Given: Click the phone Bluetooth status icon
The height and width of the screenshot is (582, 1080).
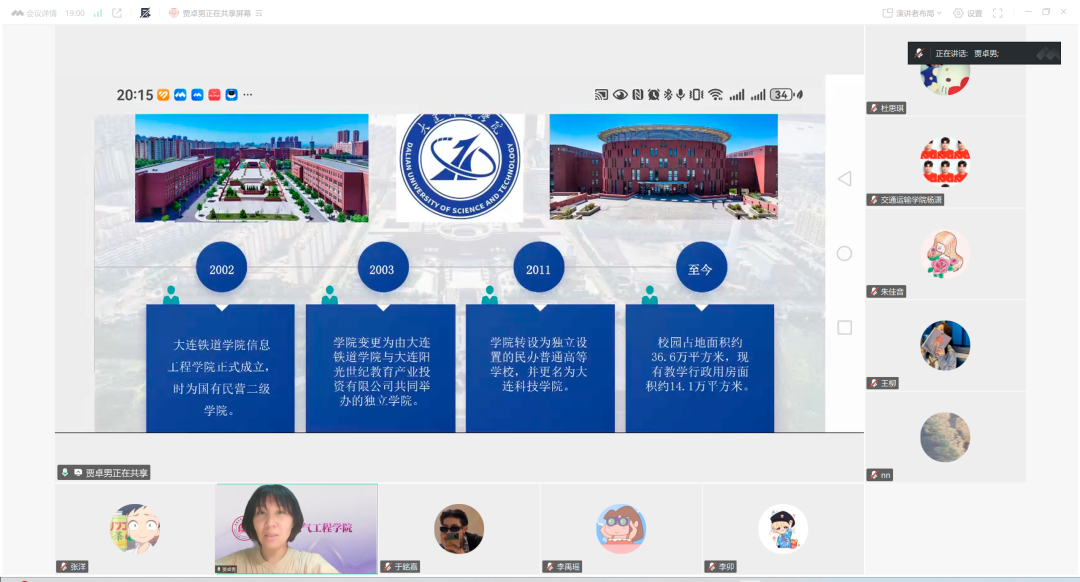Looking at the screenshot, I should pos(667,95).
